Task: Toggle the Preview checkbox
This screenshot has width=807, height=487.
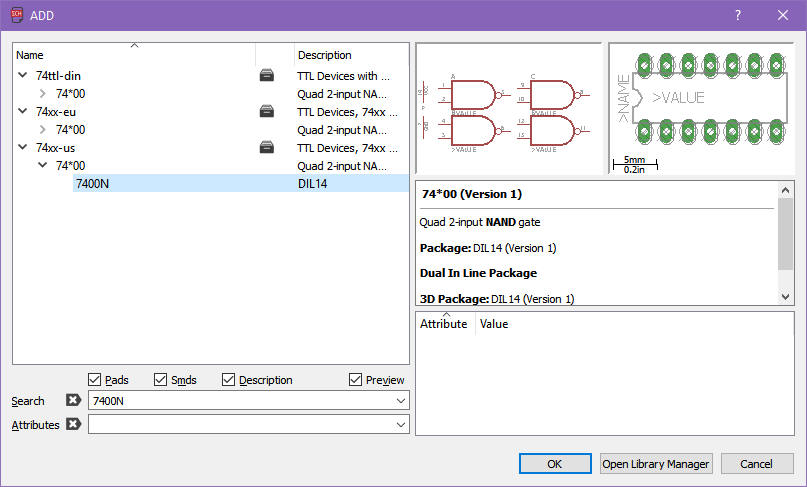Action: pyautogui.click(x=356, y=380)
